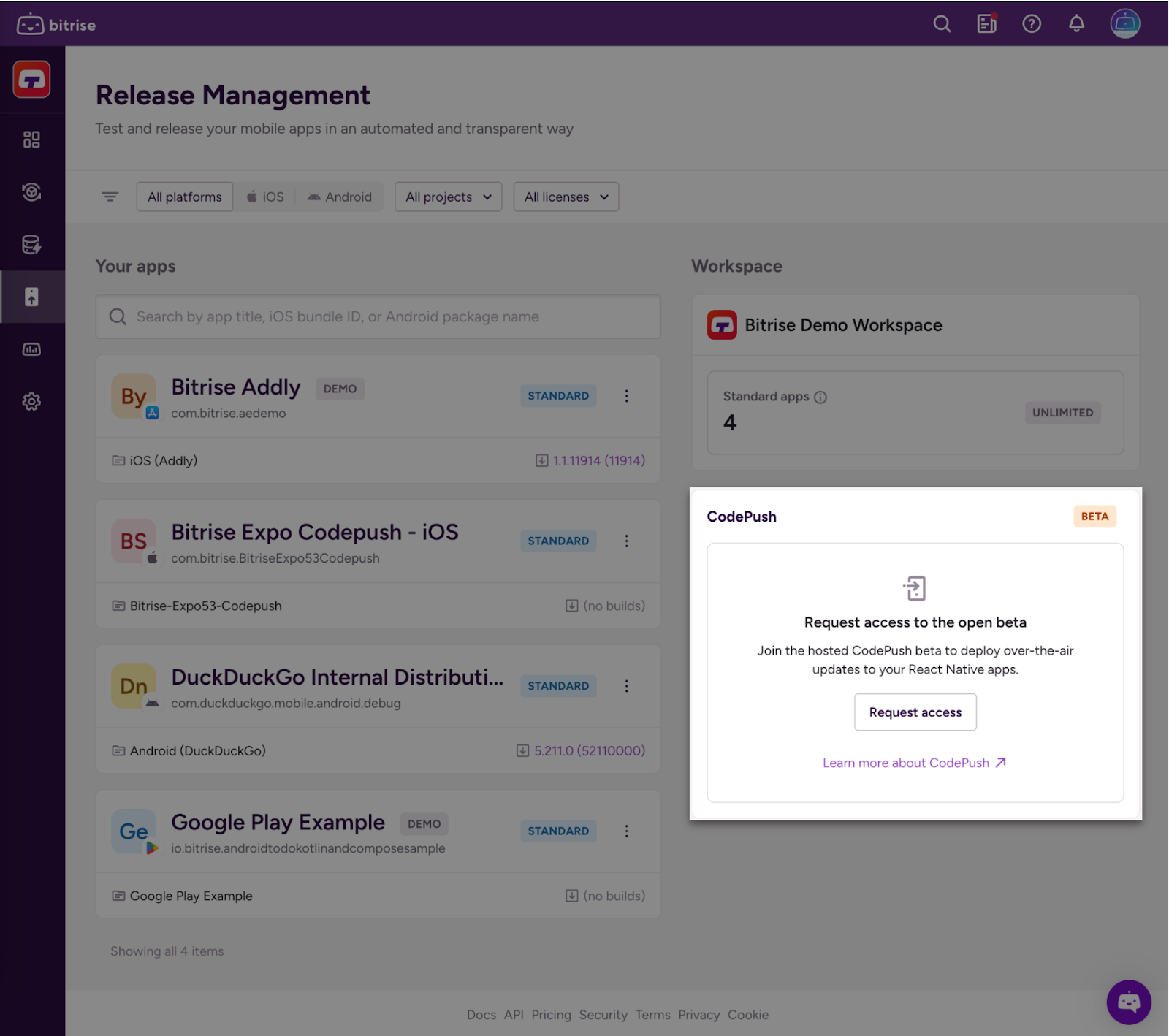This screenshot has width=1169, height=1036.
Task: Filter apps by Android platform
Action: tap(340, 197)
